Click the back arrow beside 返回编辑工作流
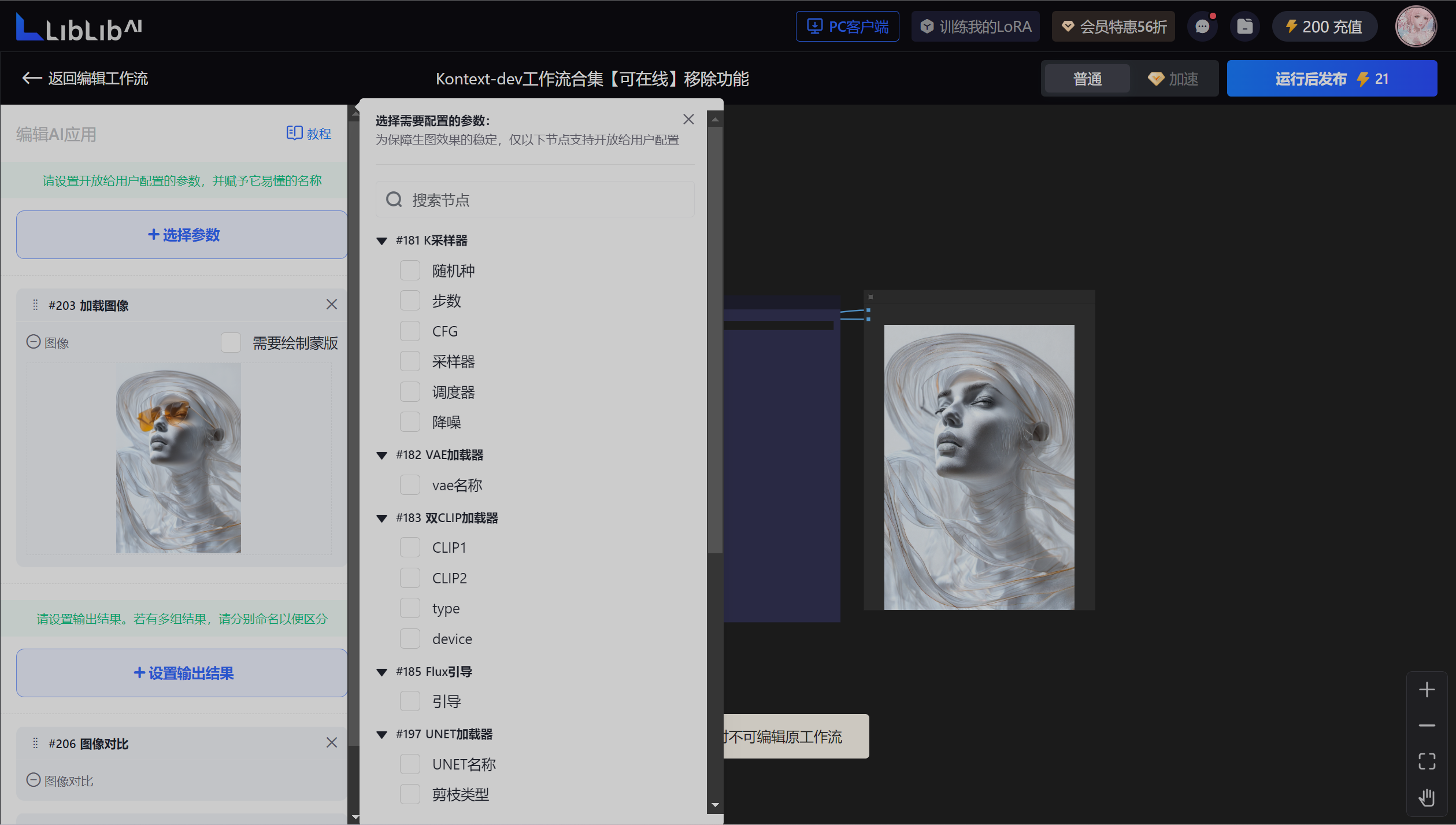The height and width of the screenshot is (825, 1456). pos(31,78)
